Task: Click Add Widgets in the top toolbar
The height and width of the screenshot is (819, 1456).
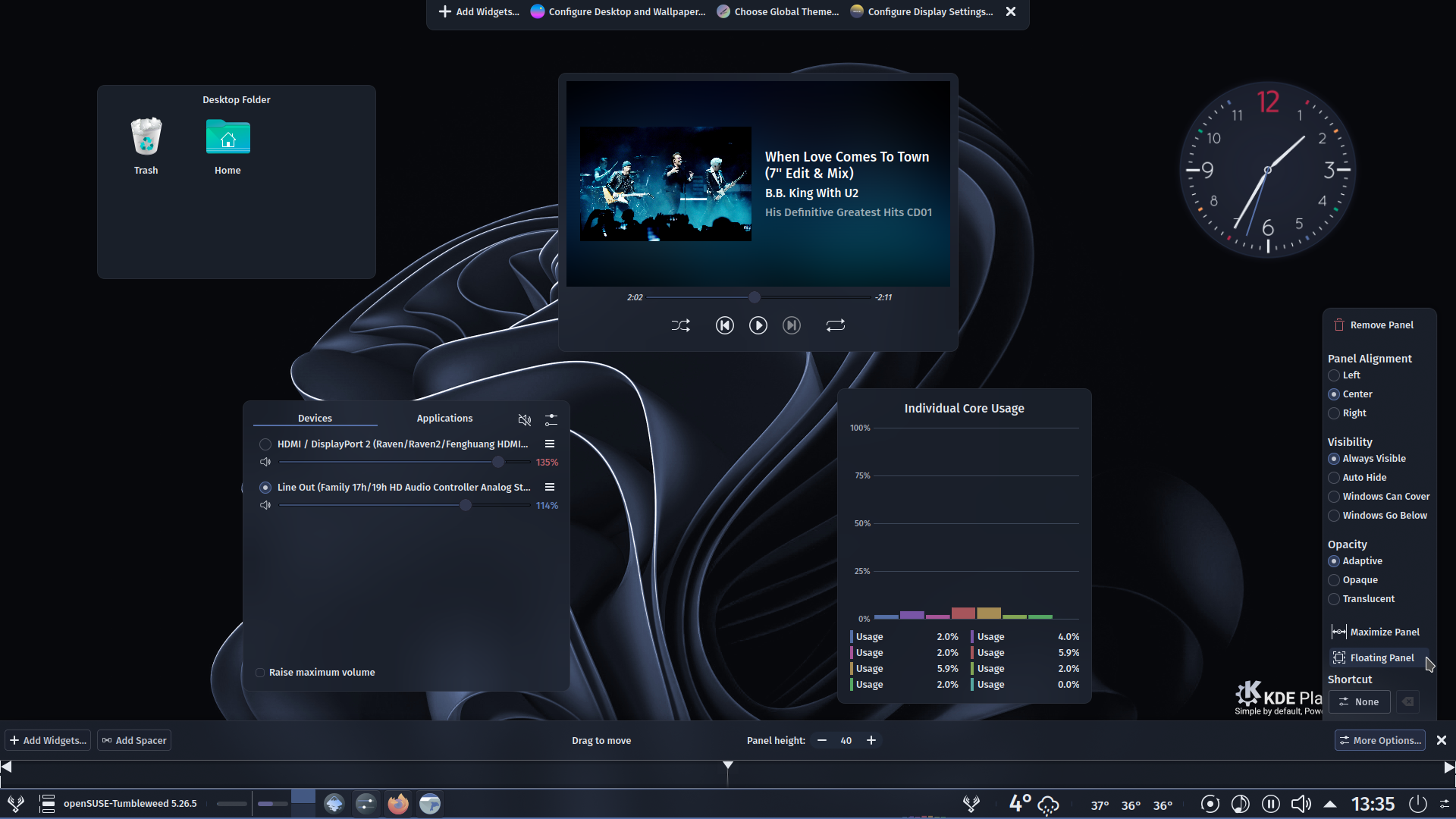Action: [479, 11]
